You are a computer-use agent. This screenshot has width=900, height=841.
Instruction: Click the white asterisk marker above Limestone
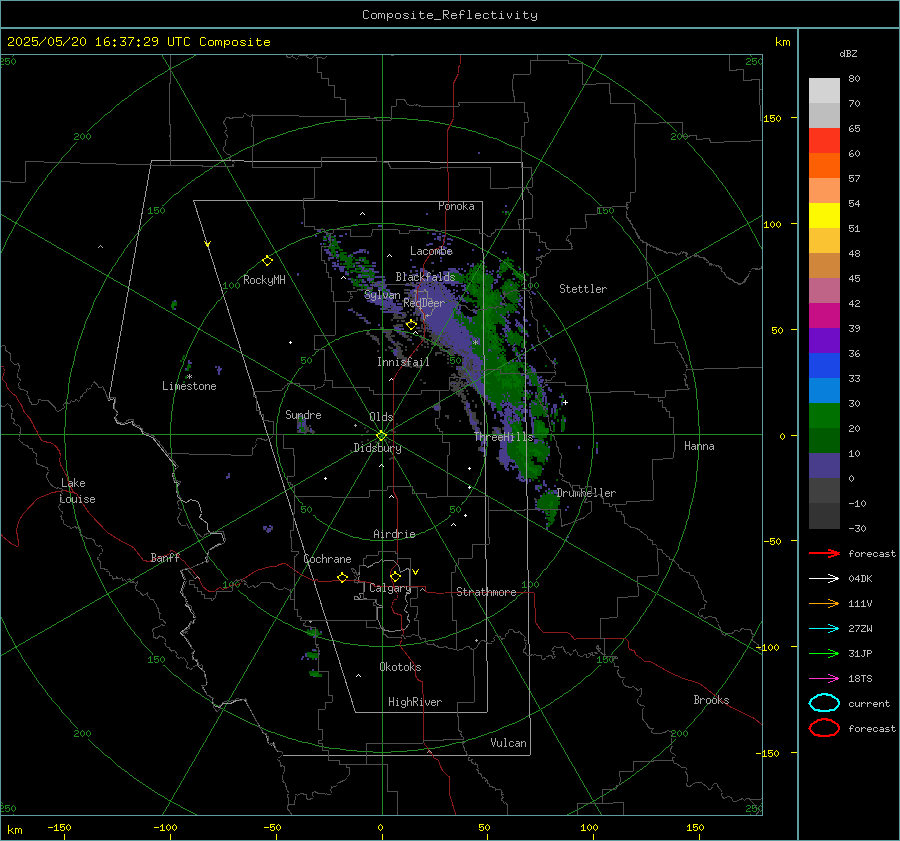(189, 377)
